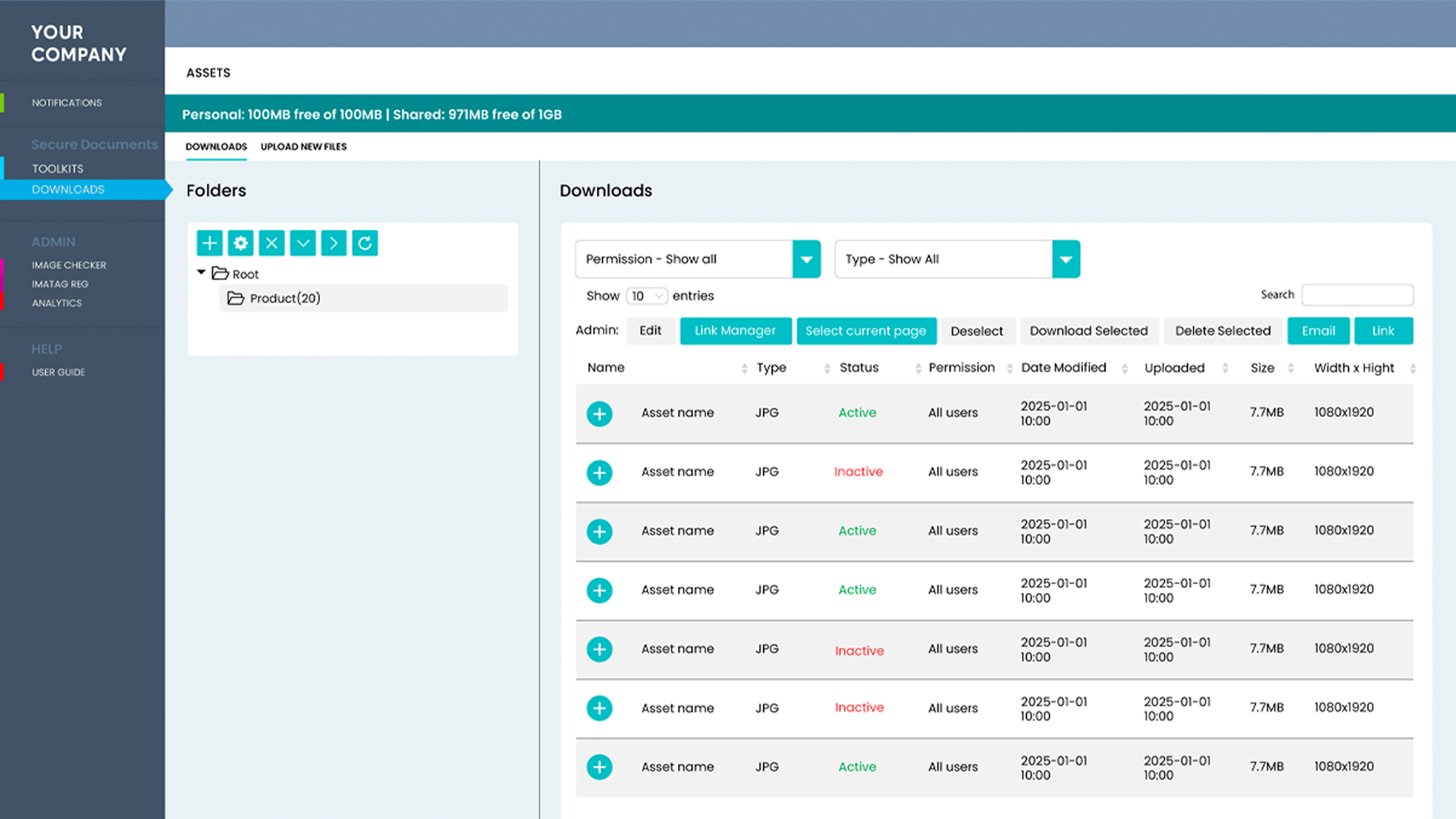
Task: Click plus icon on fourth asset row
Action: pos(599,591)
